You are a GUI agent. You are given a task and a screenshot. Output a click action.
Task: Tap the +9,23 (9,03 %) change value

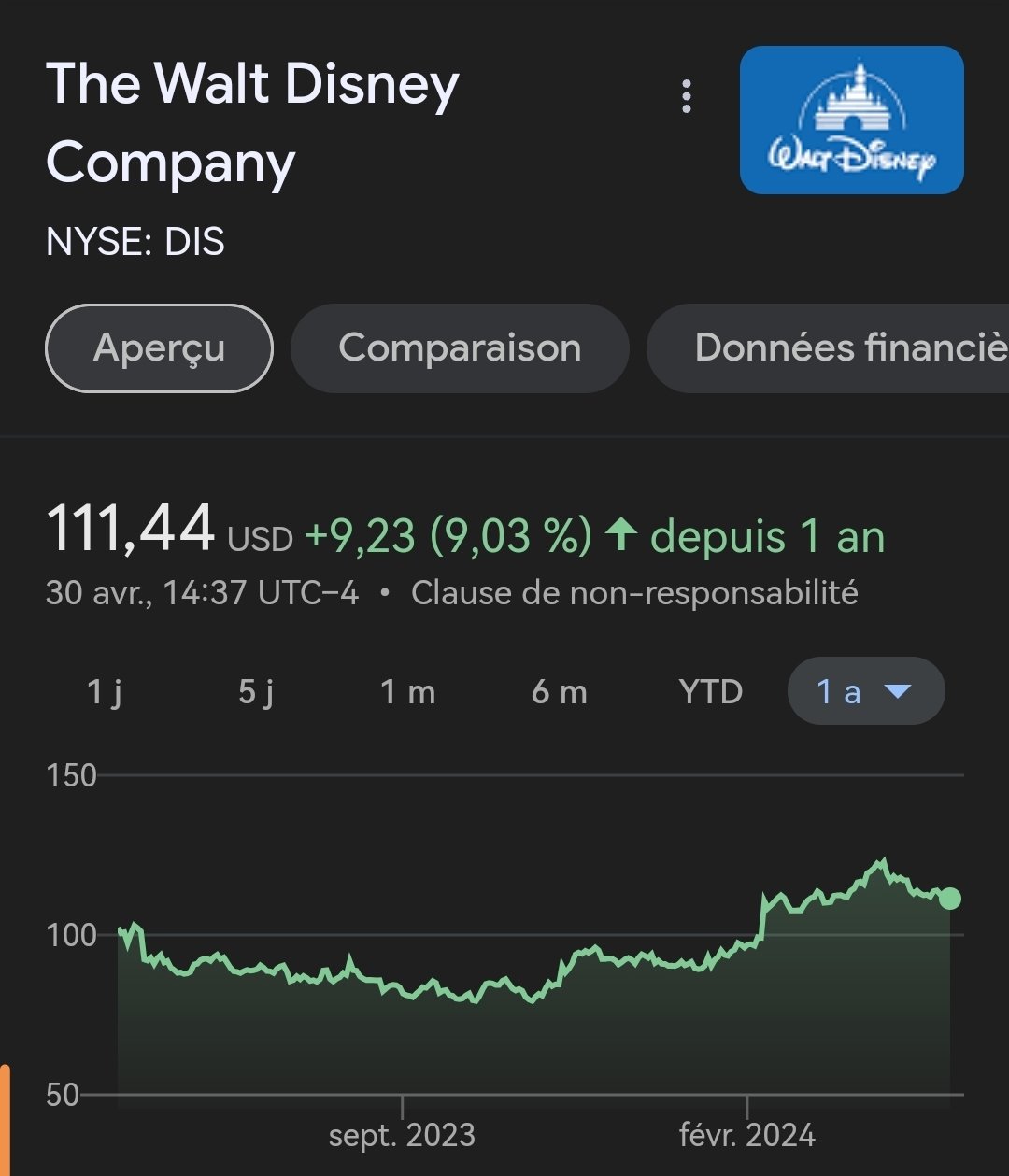pyautogui.click(x=448, y=536)
